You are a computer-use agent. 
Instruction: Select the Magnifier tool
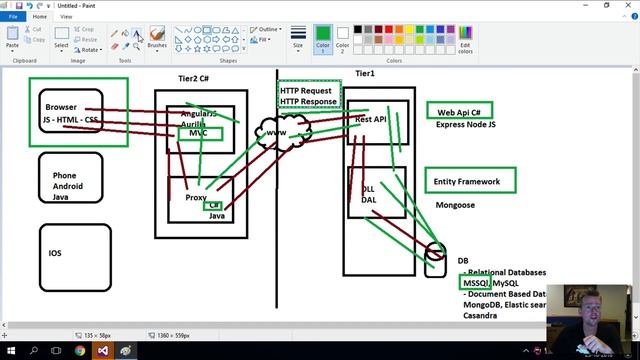(x=136, y=47)
